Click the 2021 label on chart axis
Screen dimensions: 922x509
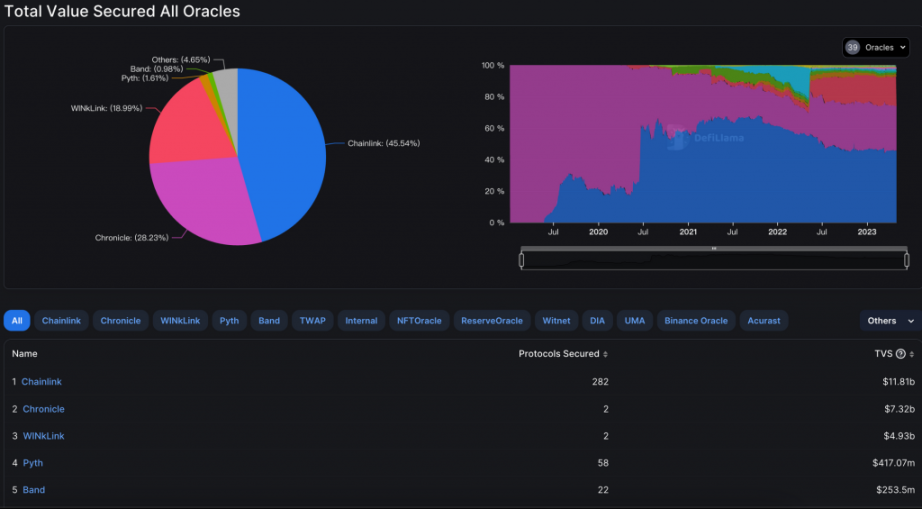coord(688,232)
